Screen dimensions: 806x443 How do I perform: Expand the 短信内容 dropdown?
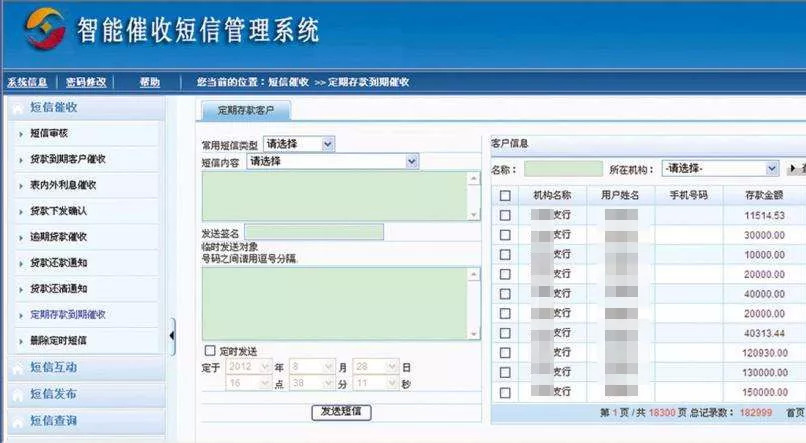pyautogui.click(x=333, y=160)
